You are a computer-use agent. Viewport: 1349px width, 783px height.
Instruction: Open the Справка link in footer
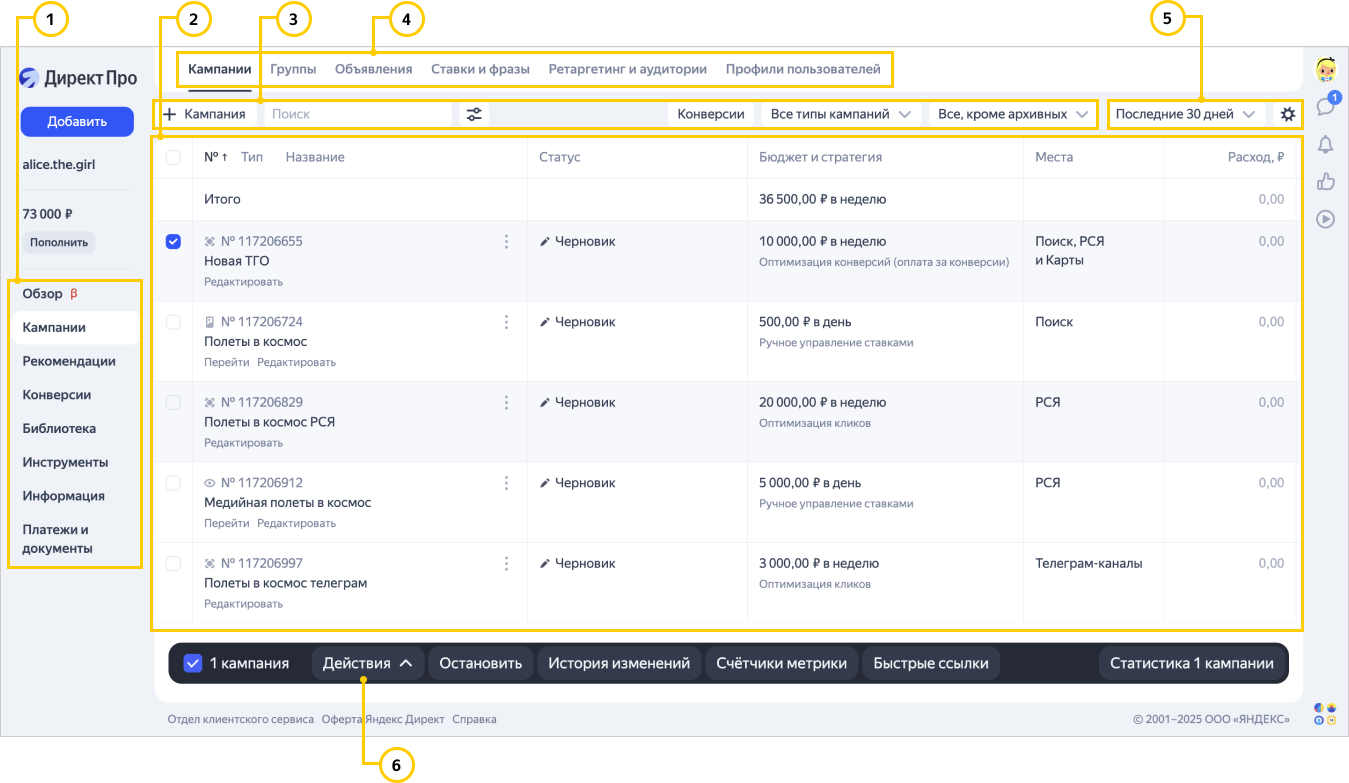(x=474, y=719)
